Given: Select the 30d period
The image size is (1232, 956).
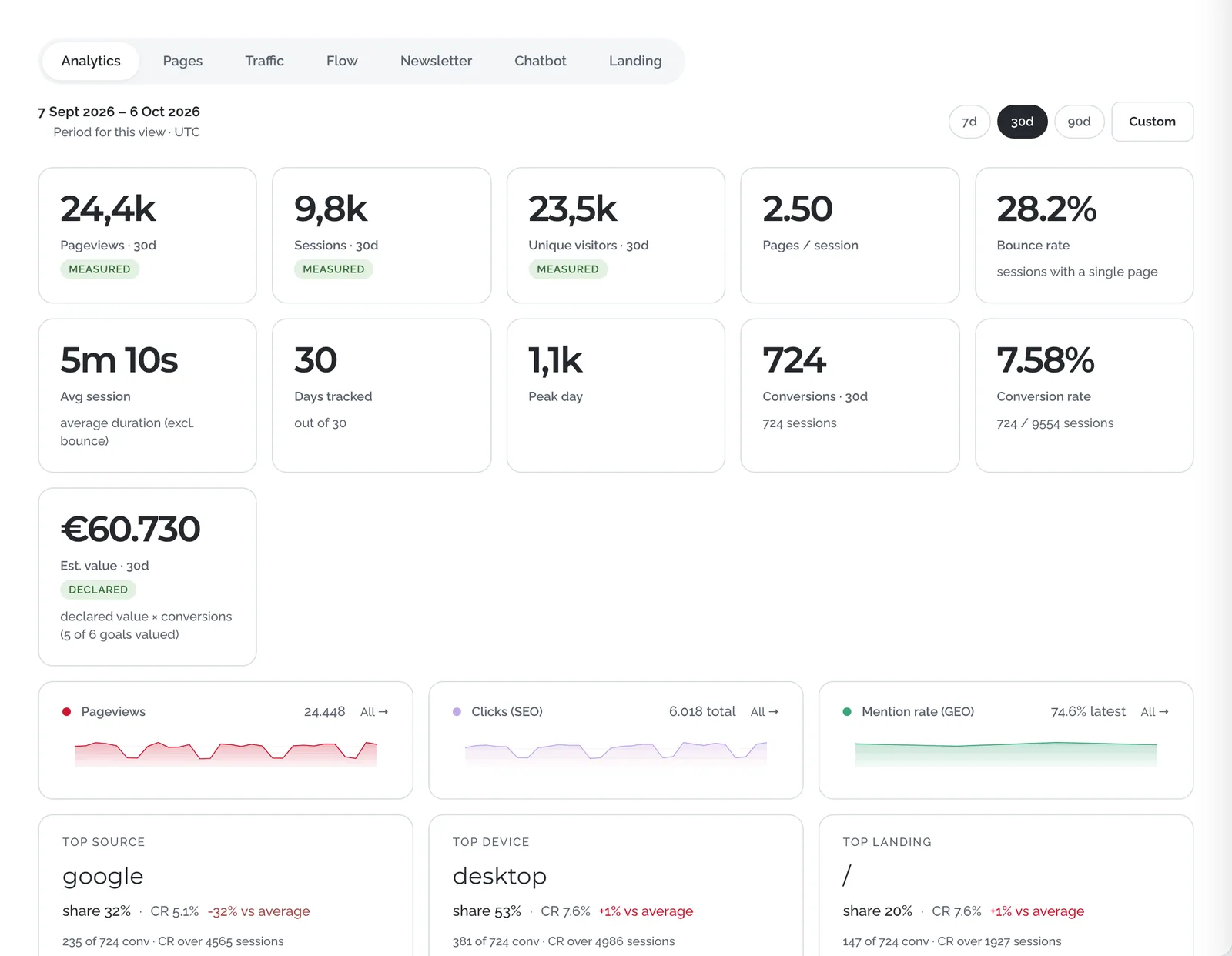Looking at the screenshot, I should pyautogui.click(x=1023, y=122).
